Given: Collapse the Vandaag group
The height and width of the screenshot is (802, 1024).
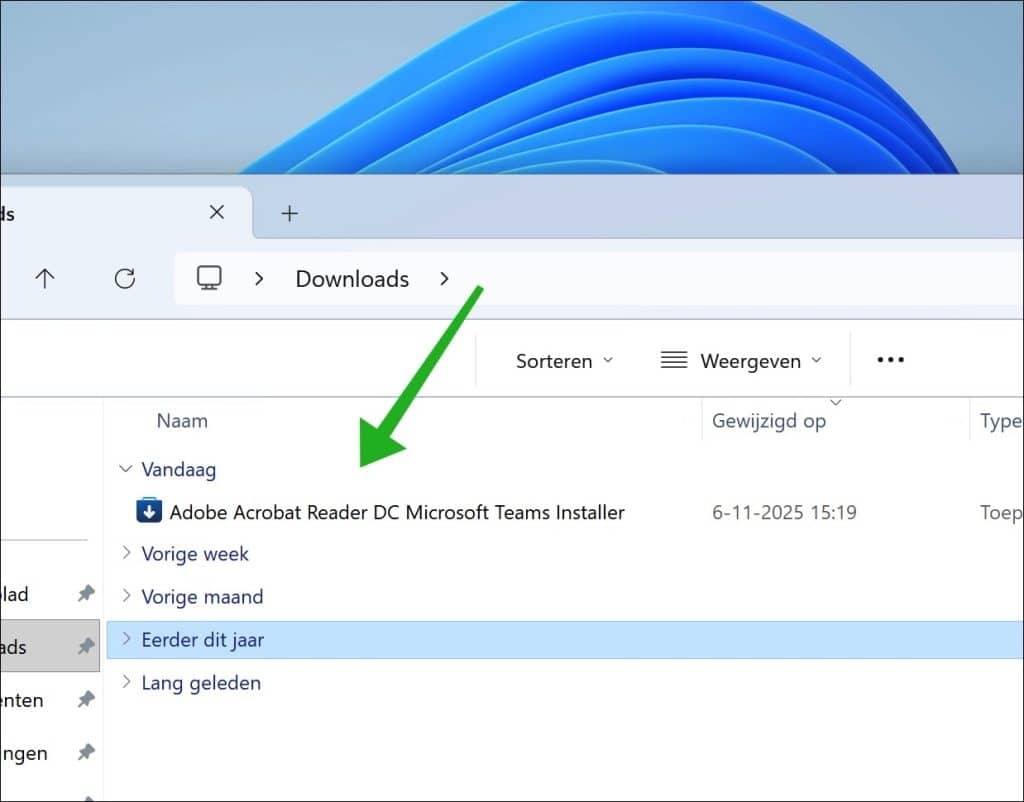Looking at the screenshot, I should coord(125,469).
